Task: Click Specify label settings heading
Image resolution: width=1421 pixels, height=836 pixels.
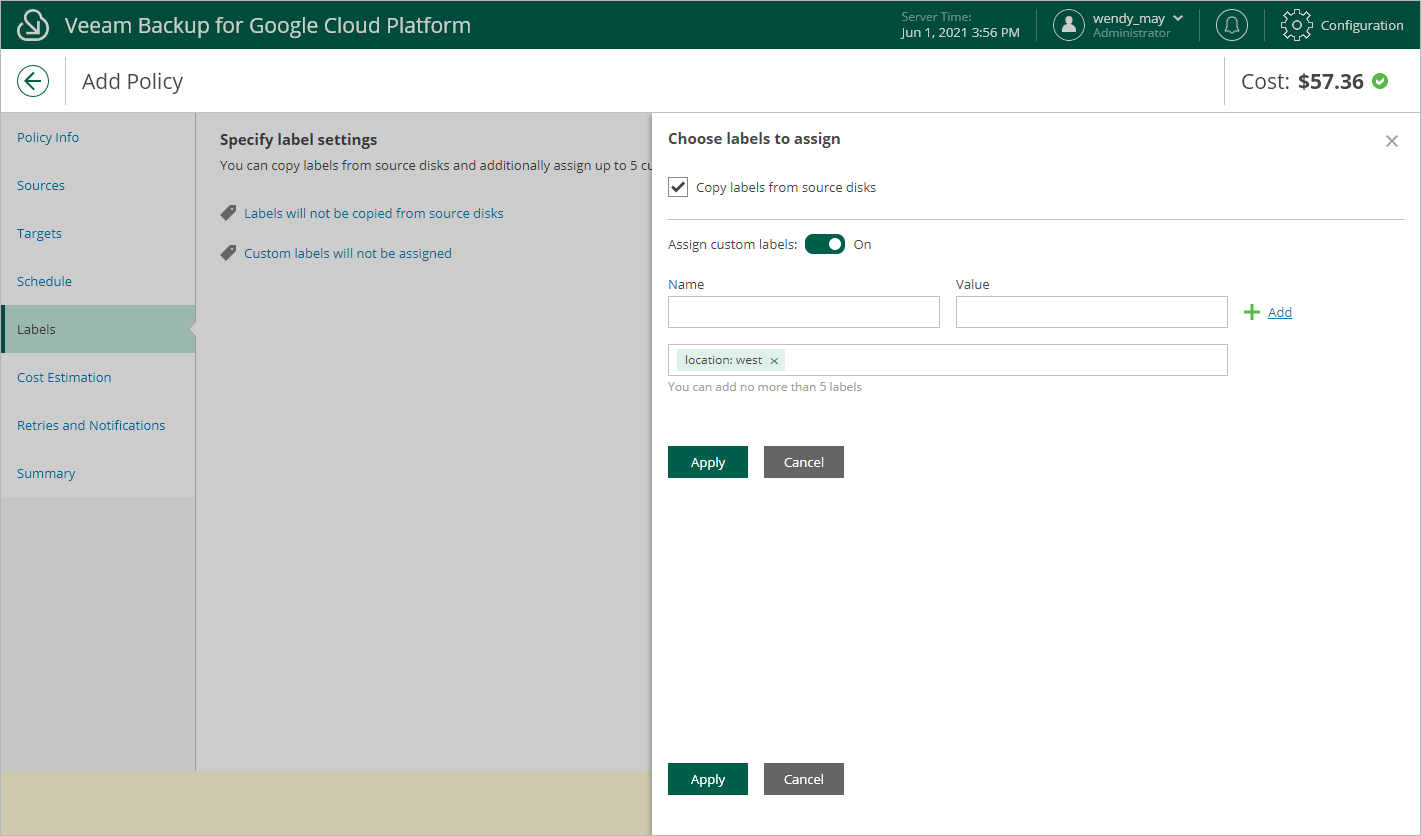Action: [299, 140]
